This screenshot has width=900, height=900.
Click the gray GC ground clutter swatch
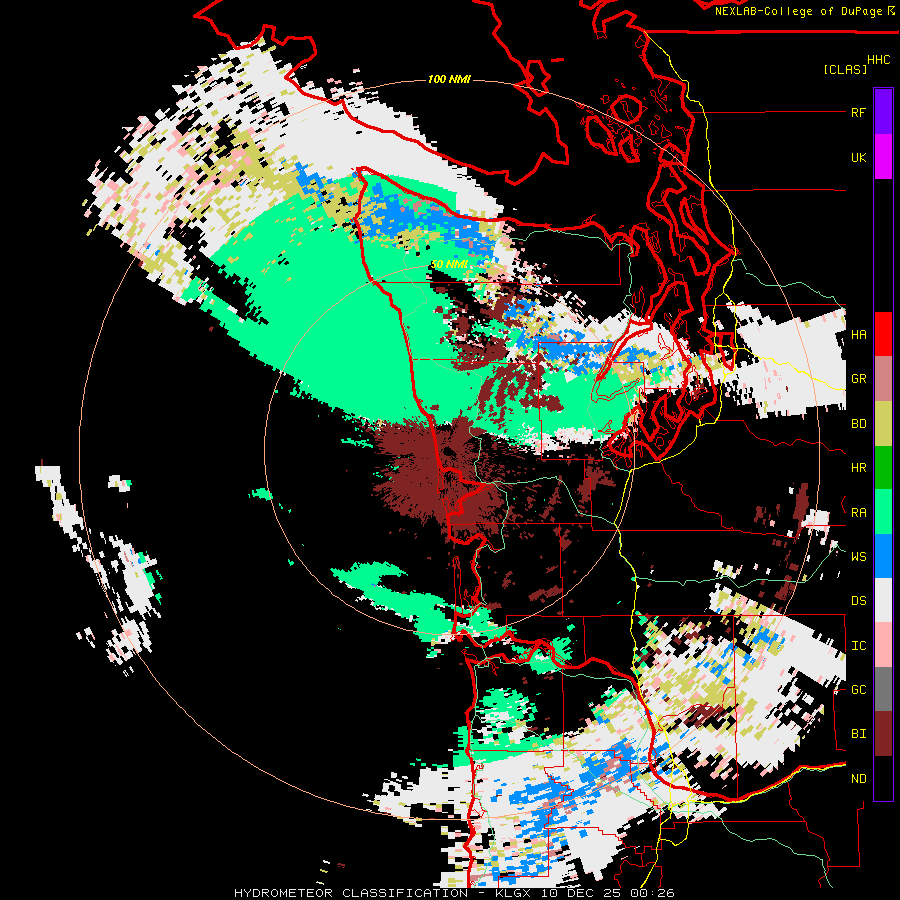click(x=883, y=689)
